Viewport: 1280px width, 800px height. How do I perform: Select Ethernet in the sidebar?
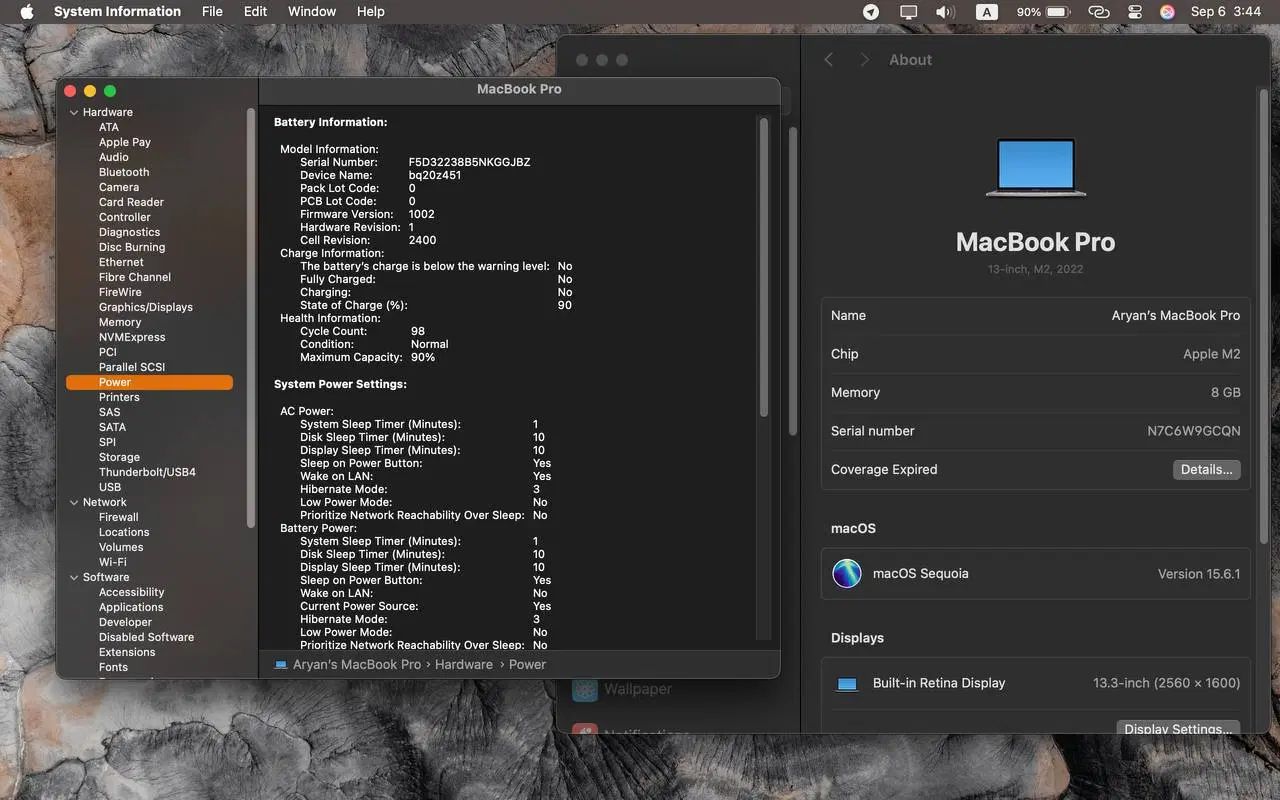(121, 262)
